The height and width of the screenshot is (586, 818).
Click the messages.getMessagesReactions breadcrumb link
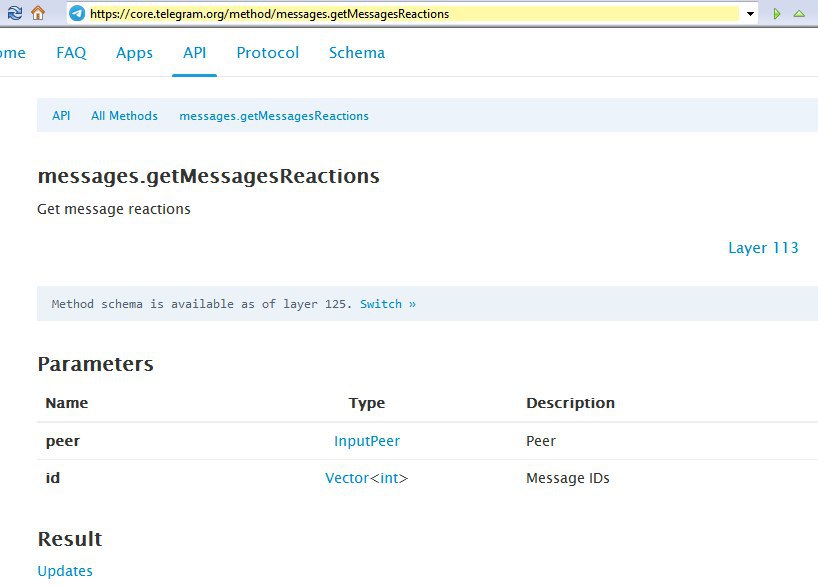point(274,116)
